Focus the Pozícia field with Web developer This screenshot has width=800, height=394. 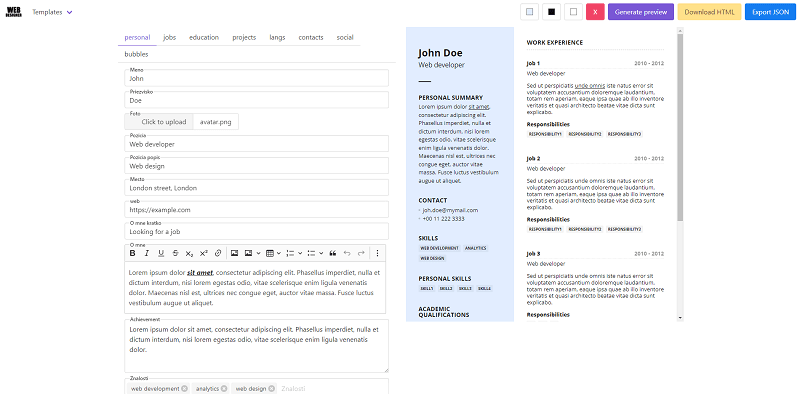(257, 144)
